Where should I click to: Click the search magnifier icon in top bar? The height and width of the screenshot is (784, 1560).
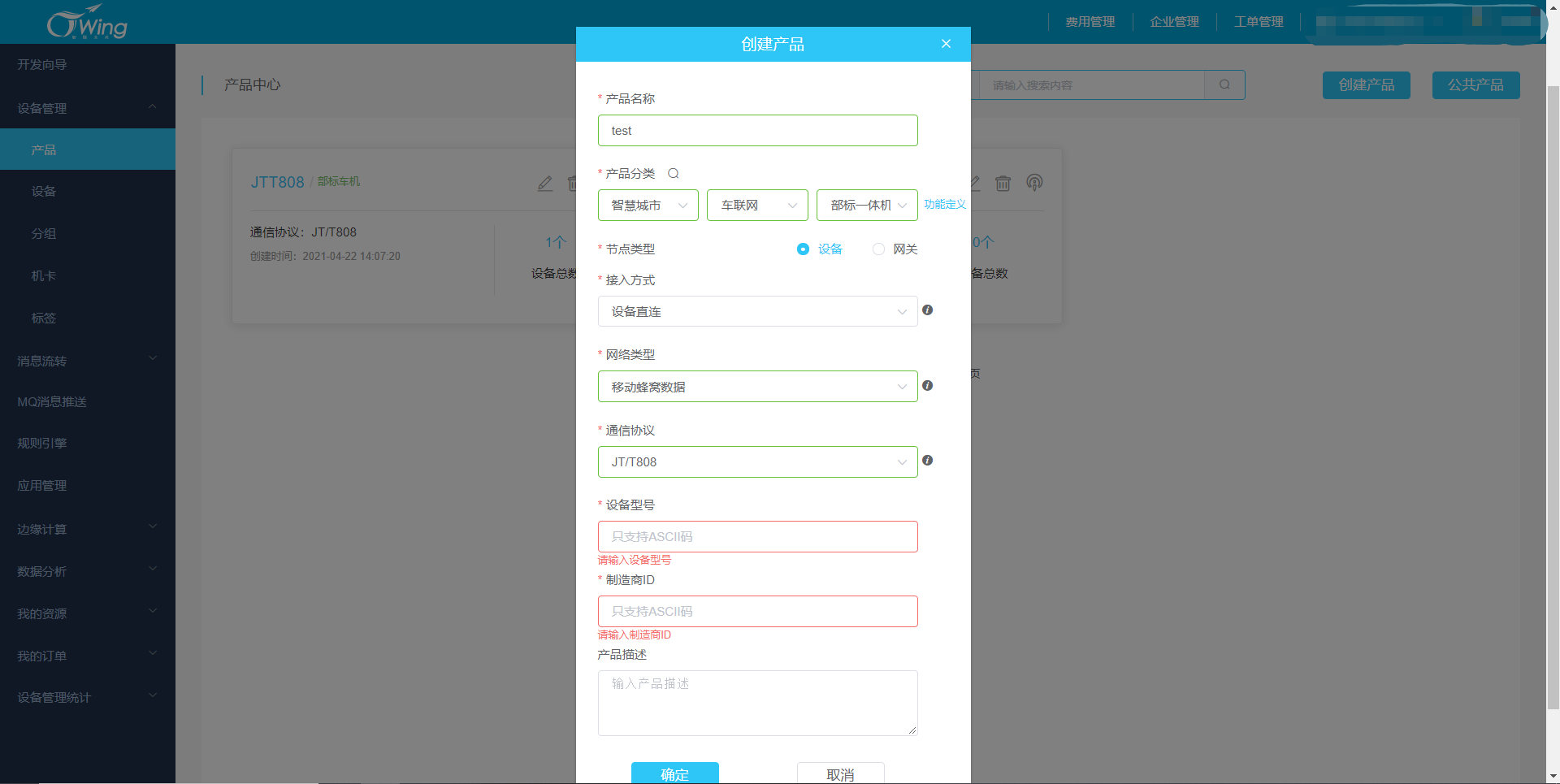[x=1224, y=84]
